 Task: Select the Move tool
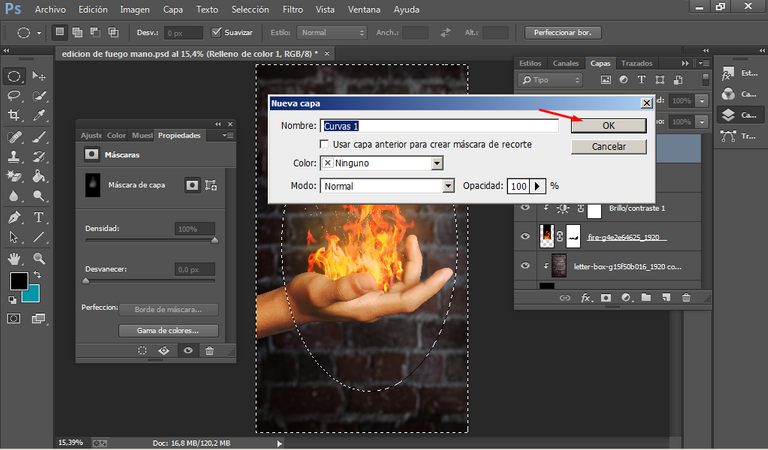coord(39,76)
